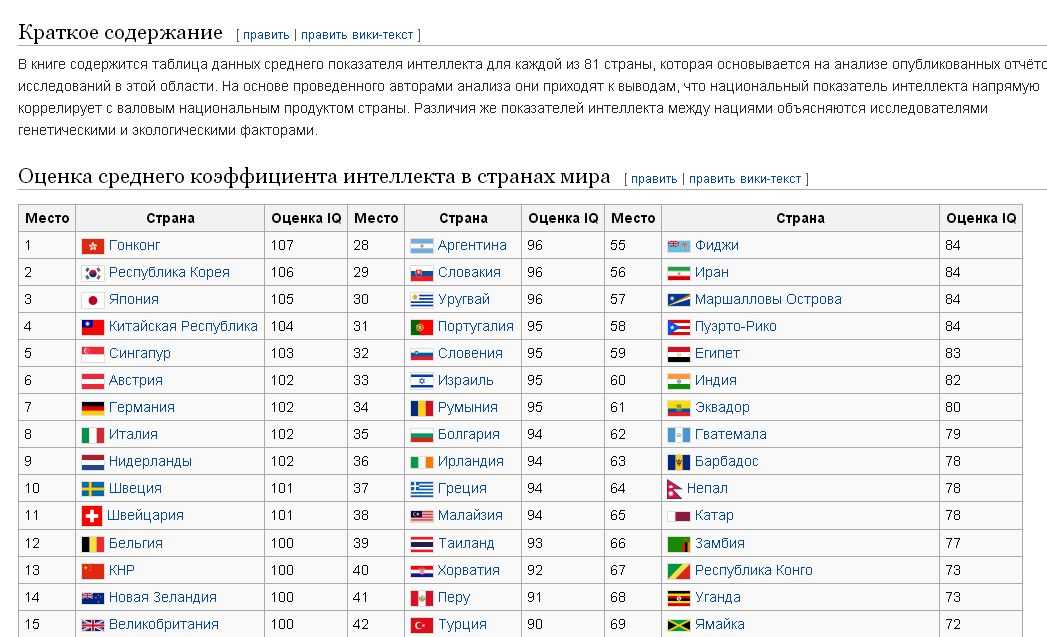Open the Гватемала link
The image size is (1047, 637).
point(730,435)
